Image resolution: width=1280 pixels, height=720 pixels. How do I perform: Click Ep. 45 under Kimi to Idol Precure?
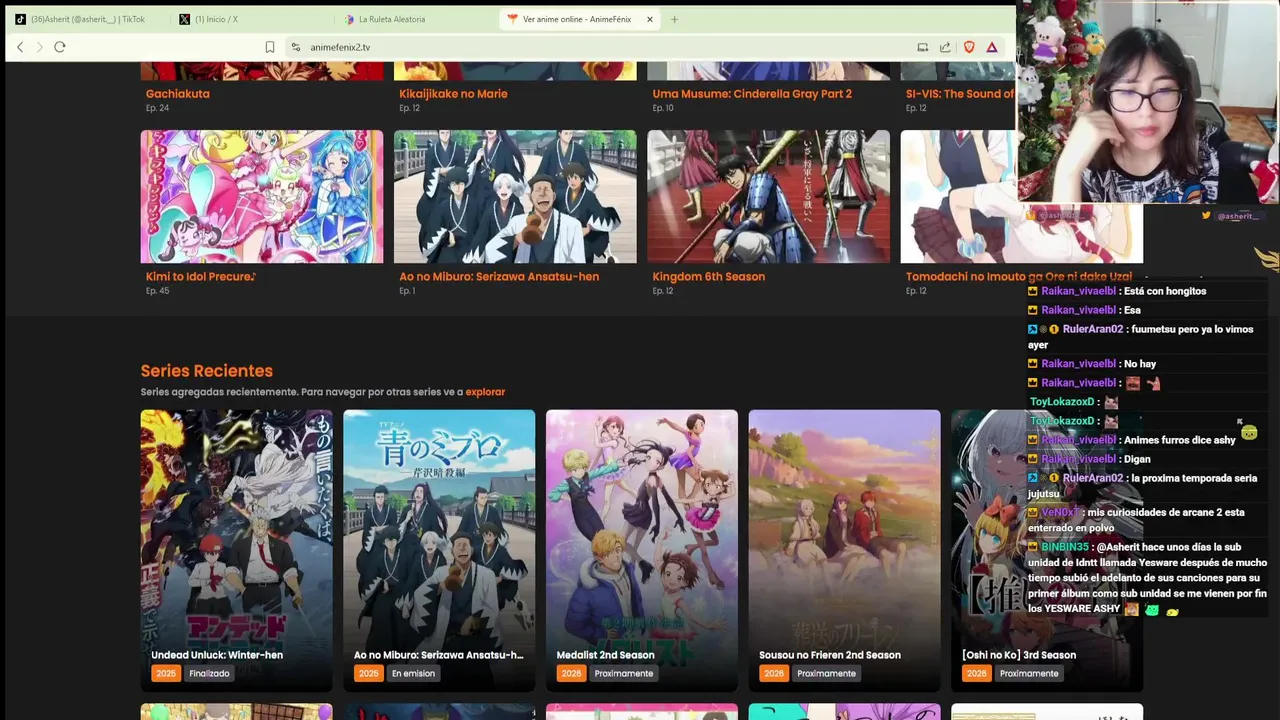(158, 291)
